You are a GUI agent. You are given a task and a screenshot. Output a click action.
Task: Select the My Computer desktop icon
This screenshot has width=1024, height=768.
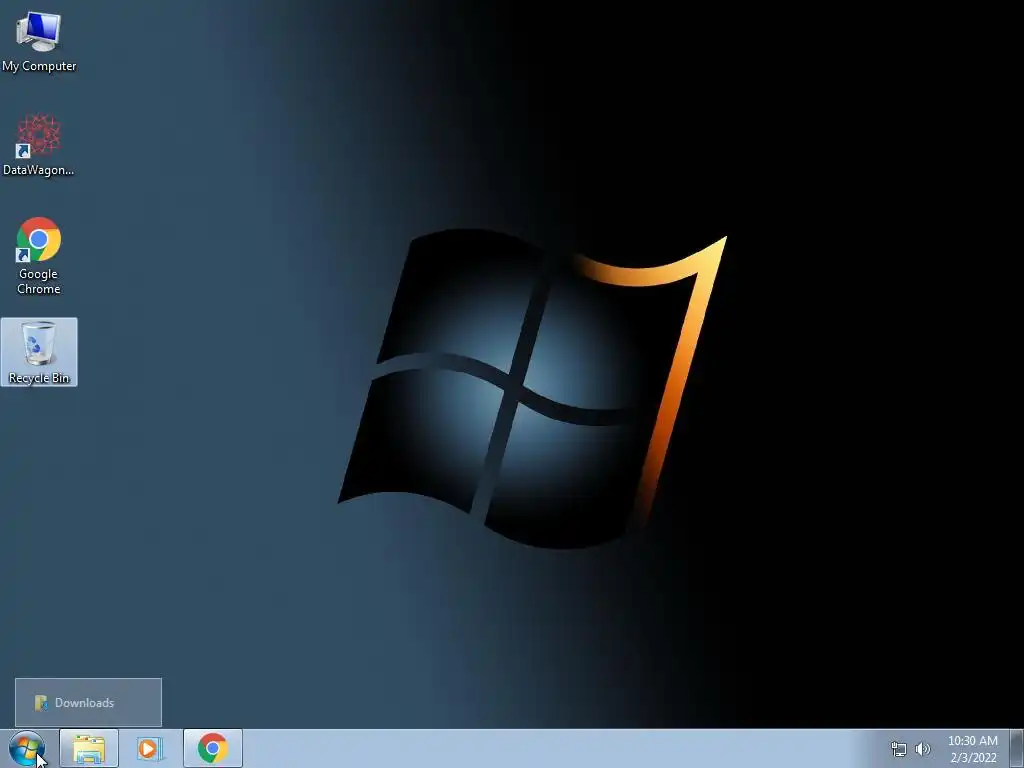pyautogui.click(x=39, y=40)
